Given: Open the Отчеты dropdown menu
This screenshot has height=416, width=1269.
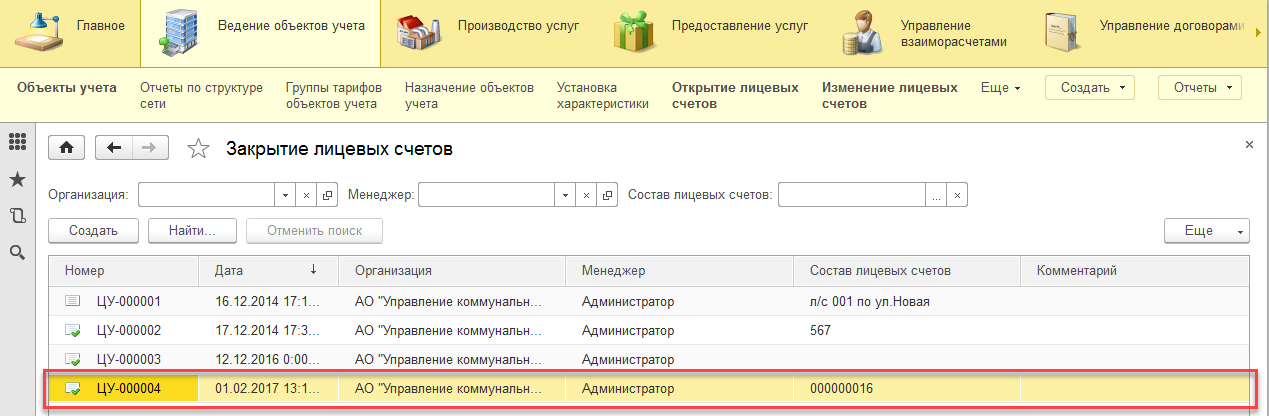Looking at the screenshot, I should pyautogui.click(x=1199, y=88).
